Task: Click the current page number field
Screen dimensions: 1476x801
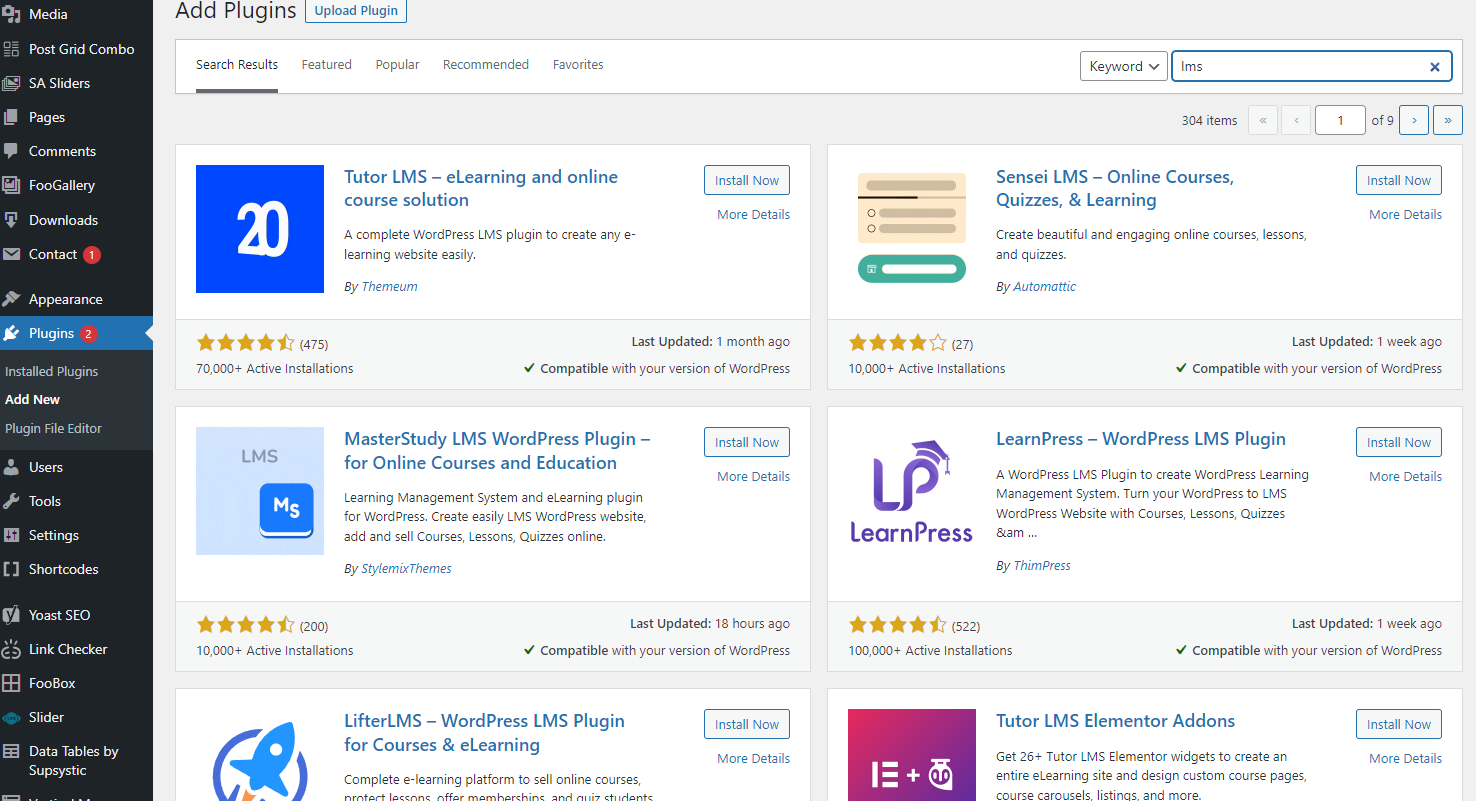Action: click(x=1340, y=120)
